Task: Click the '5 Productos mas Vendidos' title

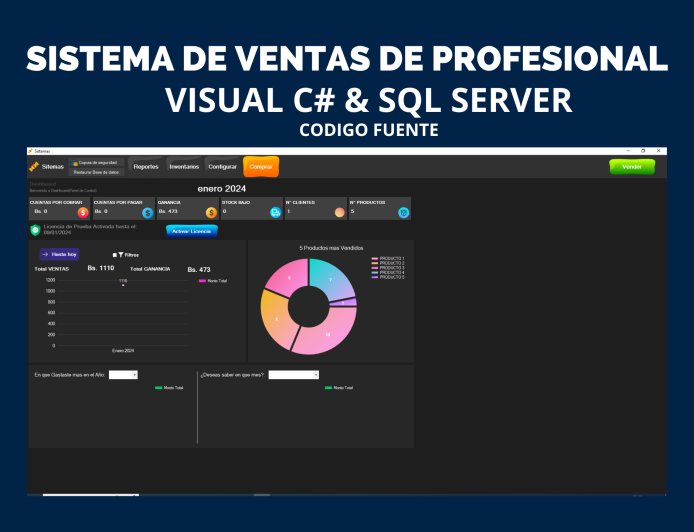Action: [x=331, y=248]
